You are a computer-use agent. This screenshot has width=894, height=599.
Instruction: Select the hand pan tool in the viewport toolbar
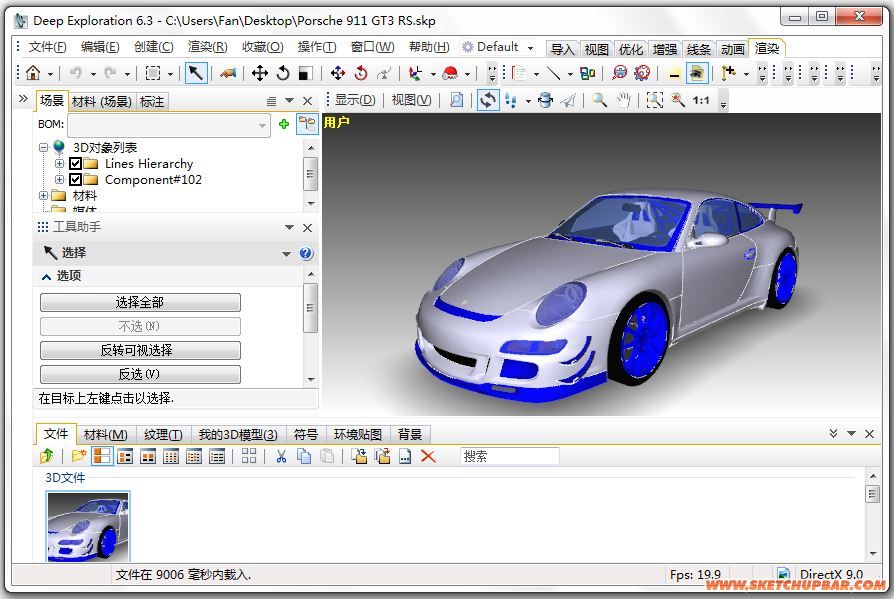click(x=624, y=100)
